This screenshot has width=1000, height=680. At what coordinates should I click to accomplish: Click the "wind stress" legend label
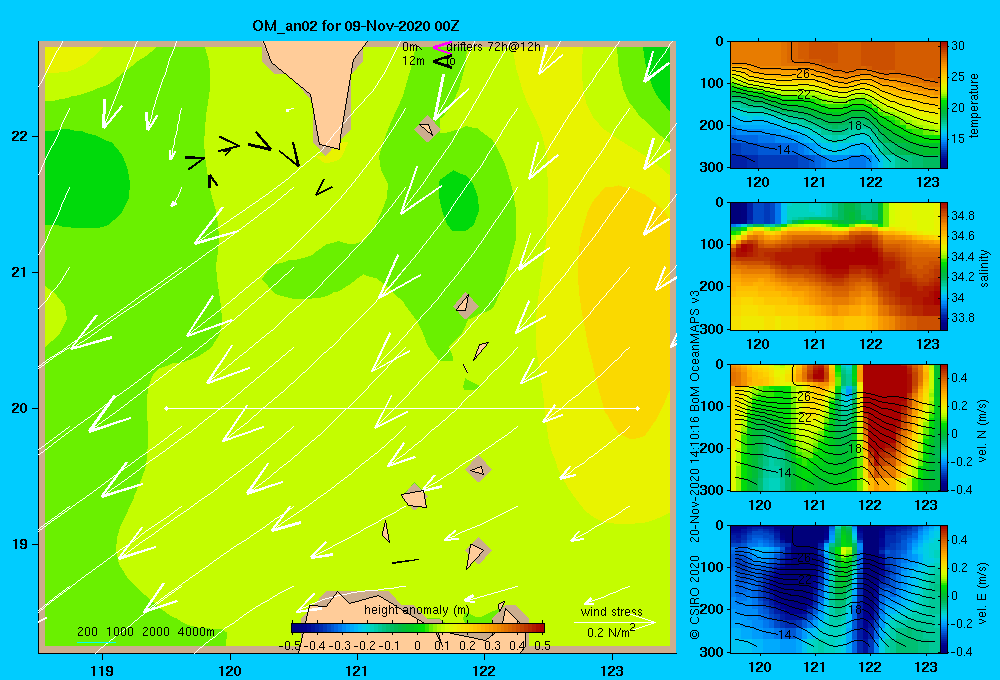612,611
